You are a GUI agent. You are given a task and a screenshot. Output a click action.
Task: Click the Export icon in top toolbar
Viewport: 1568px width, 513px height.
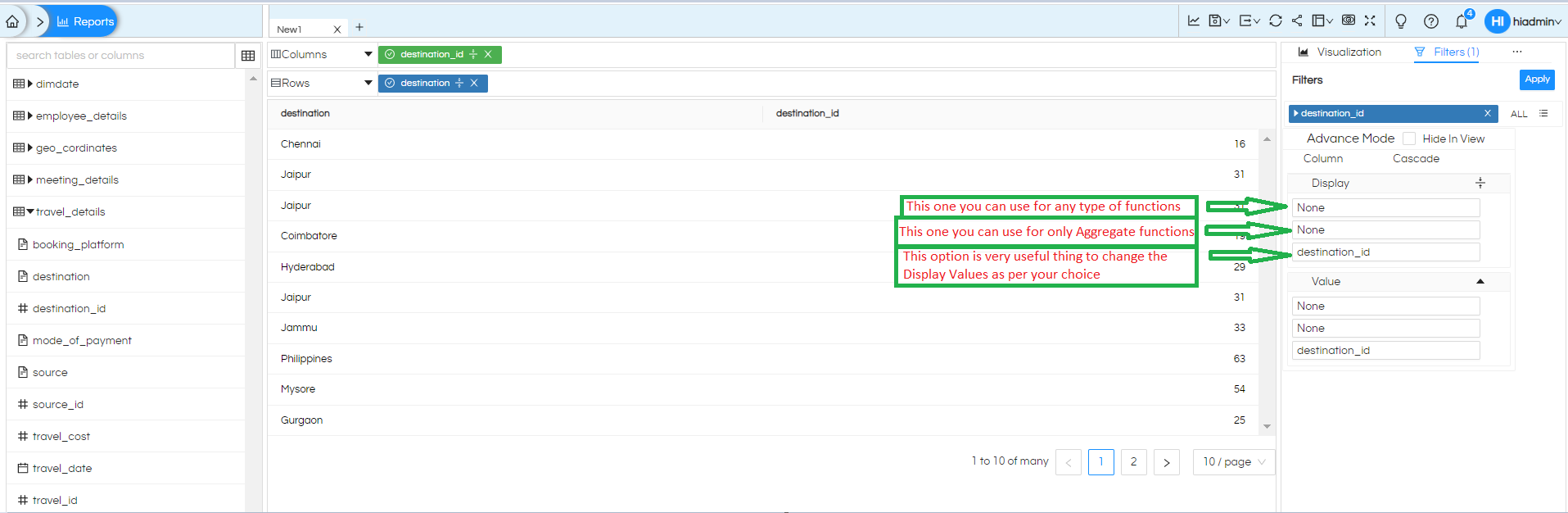coord(1245,20)
